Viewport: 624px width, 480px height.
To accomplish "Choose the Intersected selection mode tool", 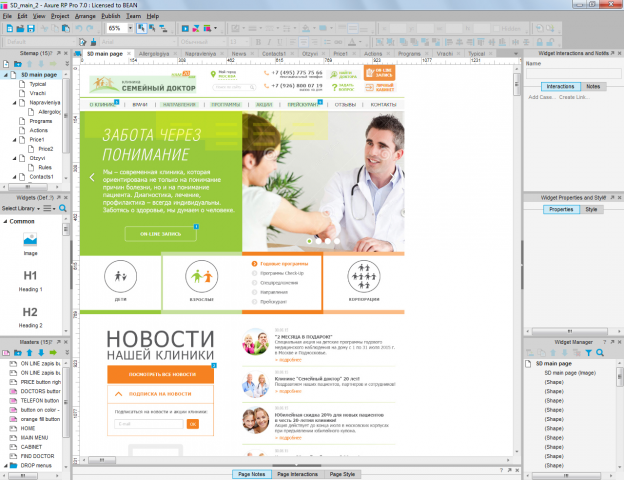I will [x=141, y=28].
